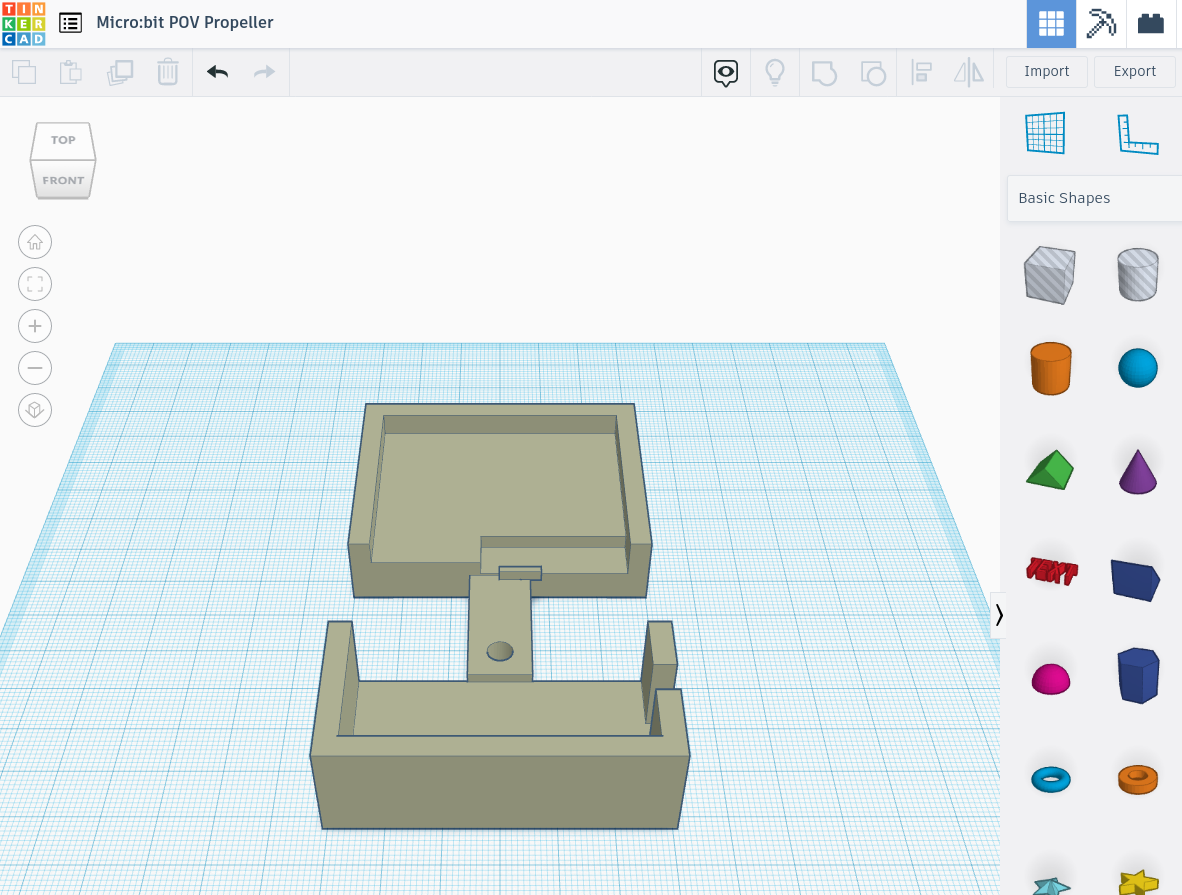Switch to 3D design grid view
1182x895 pixels.
point(1051,23)
